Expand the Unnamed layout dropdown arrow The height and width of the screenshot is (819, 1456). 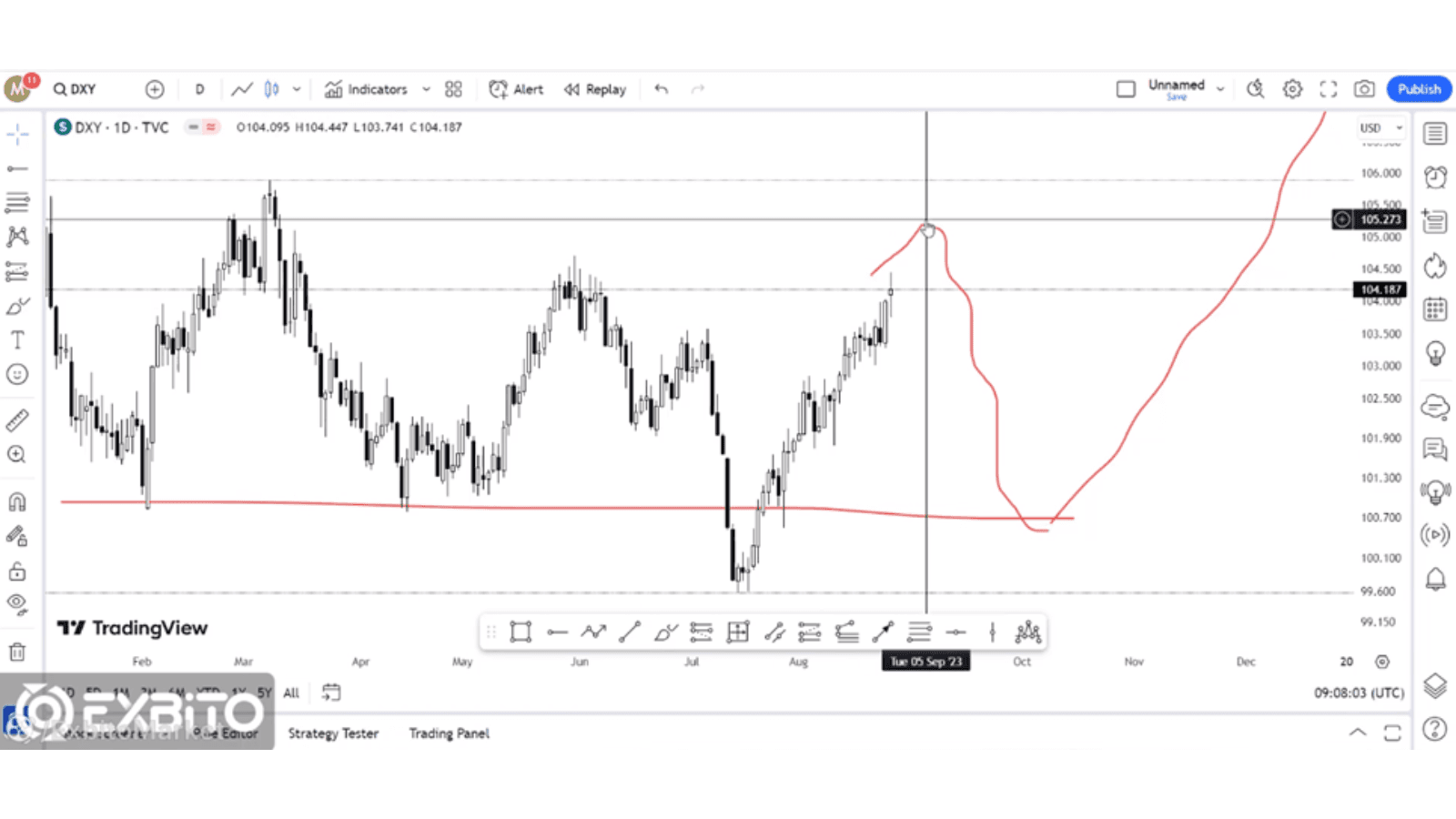point(1220,89)
